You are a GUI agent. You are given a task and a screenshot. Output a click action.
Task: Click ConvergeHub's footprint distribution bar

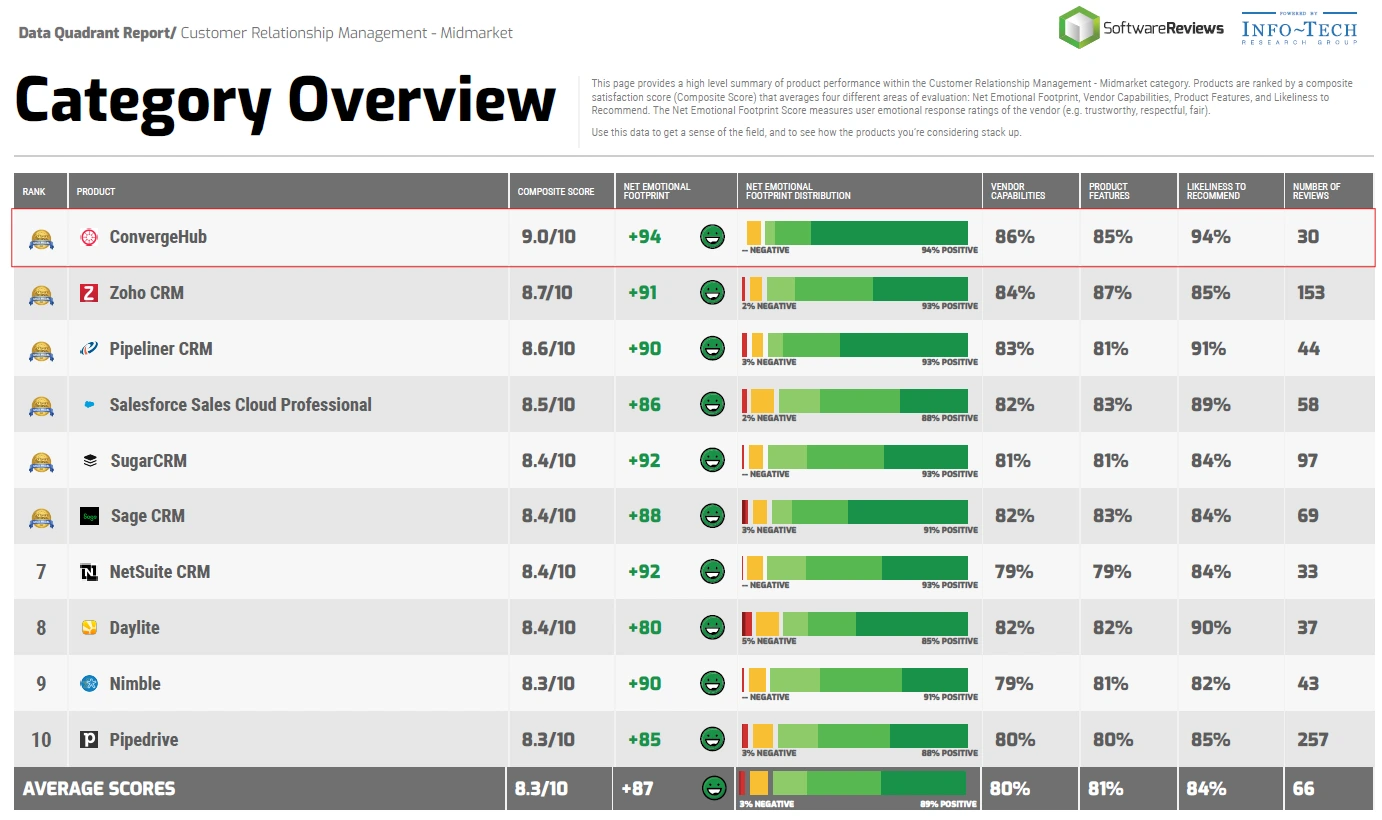click(855, 233)
